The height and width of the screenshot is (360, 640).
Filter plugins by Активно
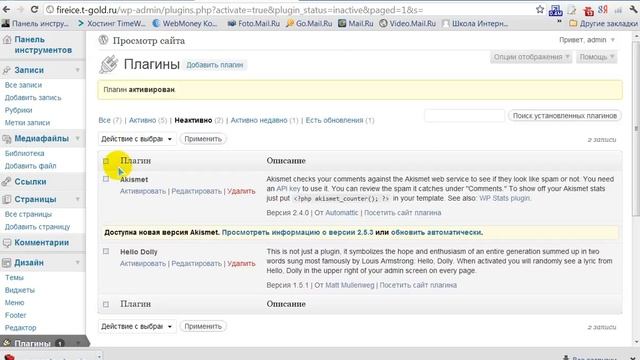[x=142, y=120]
